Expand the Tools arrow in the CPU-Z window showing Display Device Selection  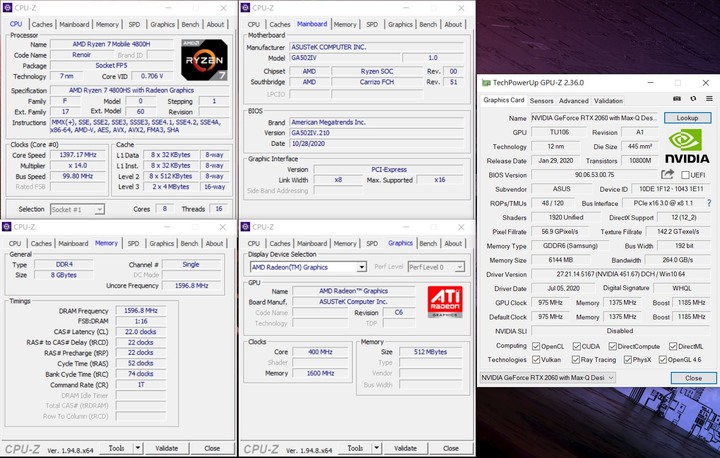pos(377,448)
